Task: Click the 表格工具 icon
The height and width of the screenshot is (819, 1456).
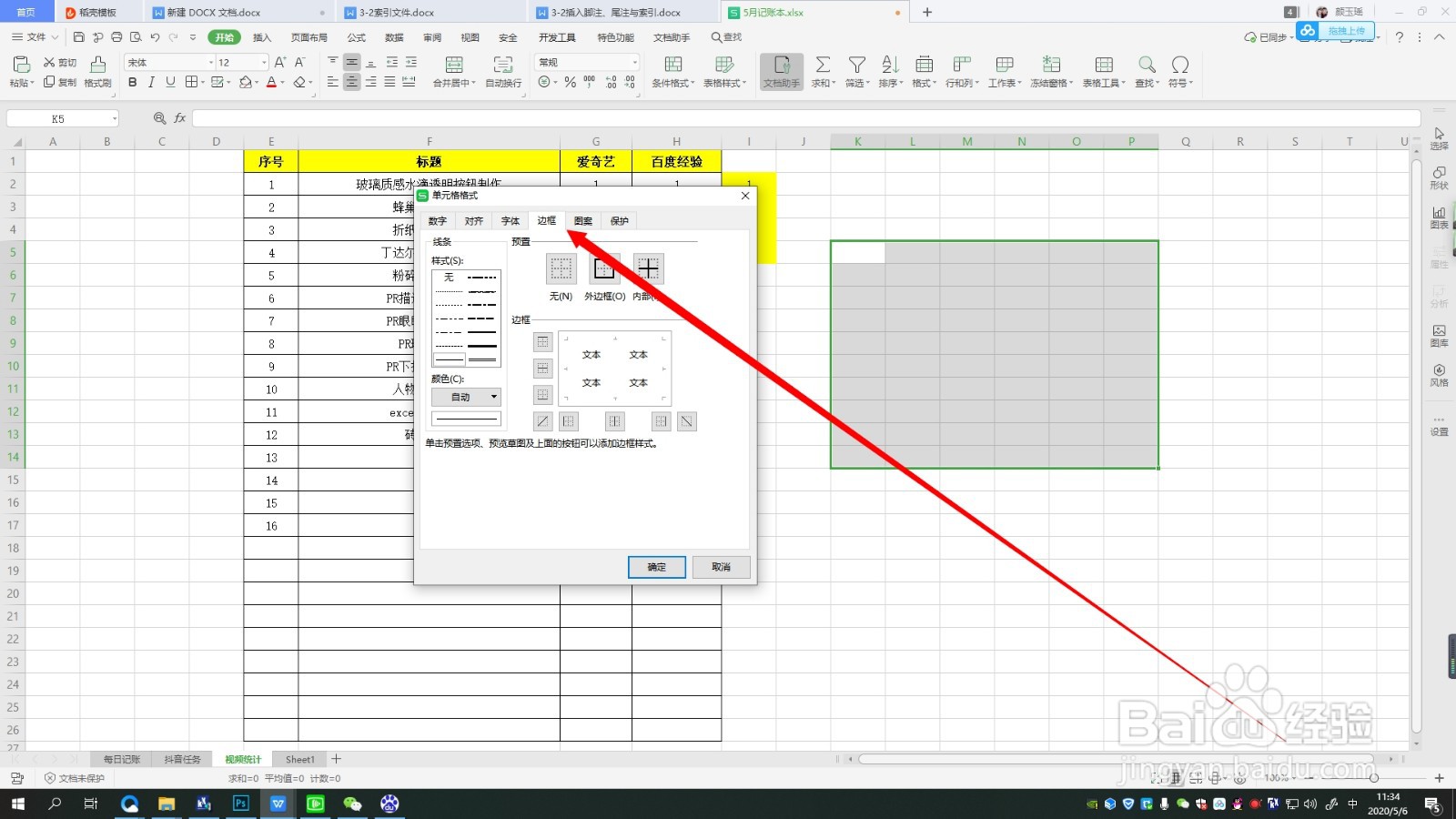Action: click(1104, 64)
